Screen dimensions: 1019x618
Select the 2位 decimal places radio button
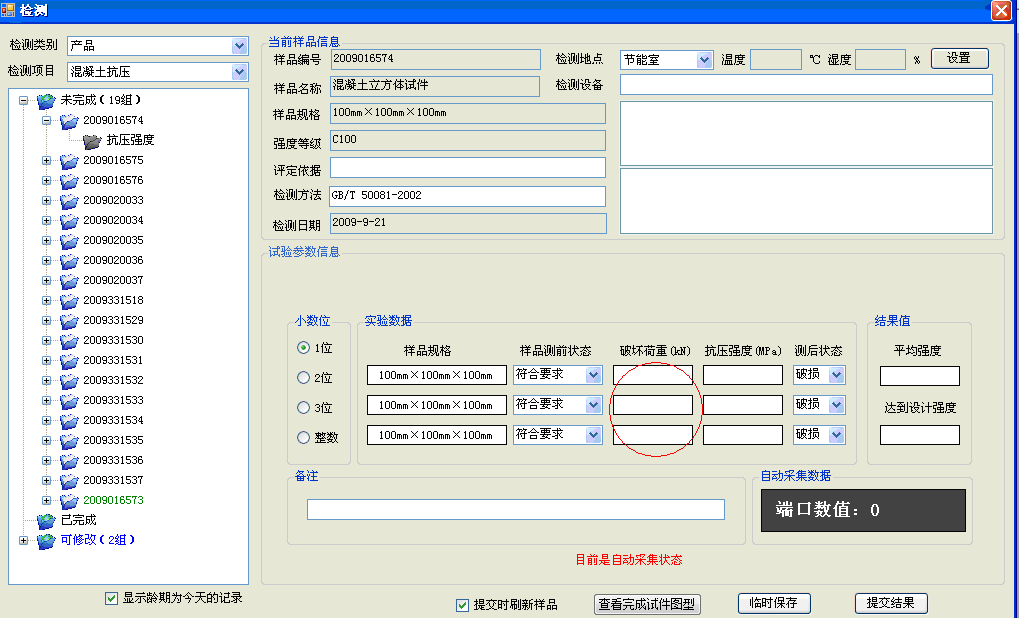pos(304,378)
